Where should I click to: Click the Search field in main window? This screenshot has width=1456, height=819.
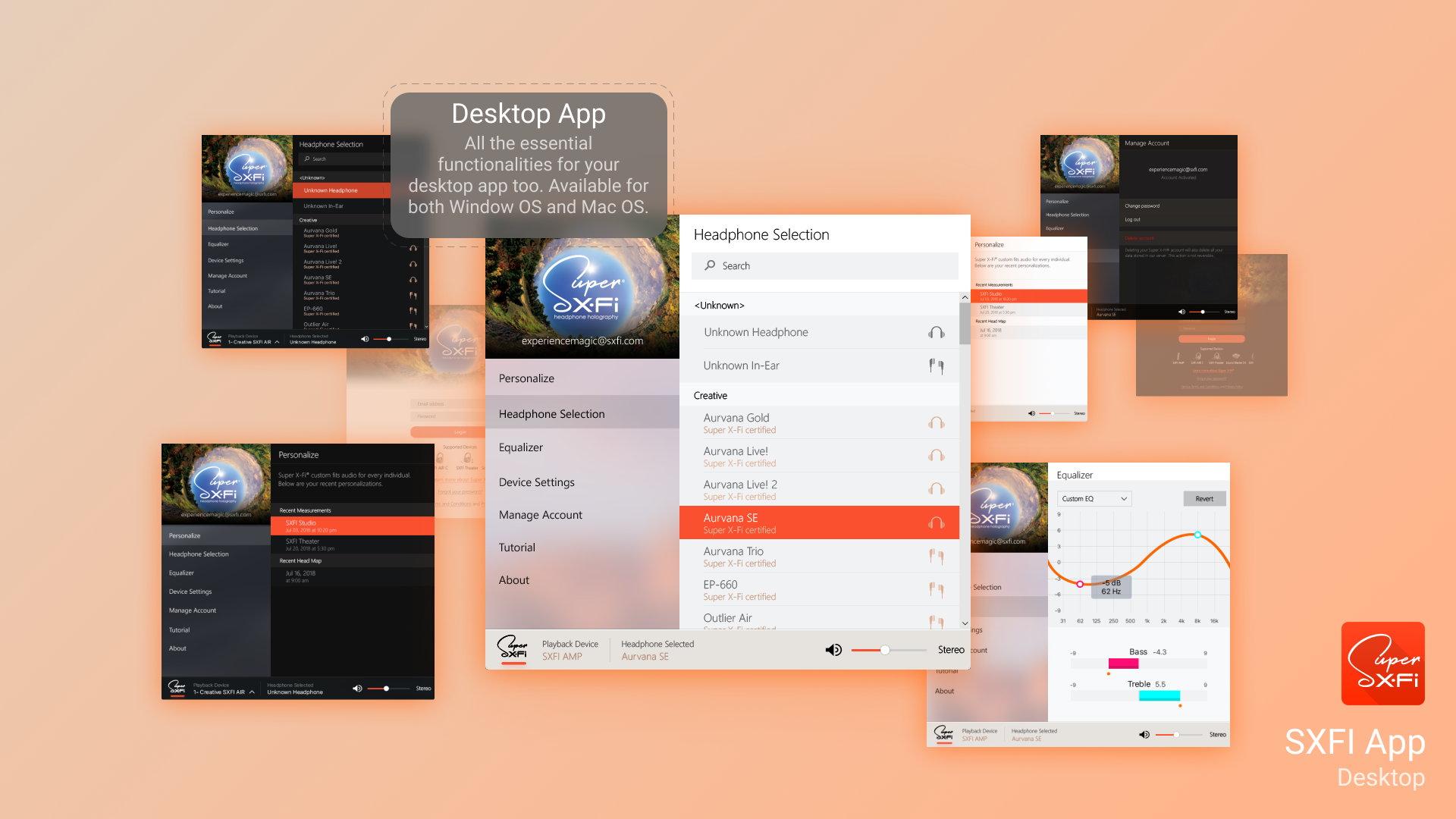825,266
